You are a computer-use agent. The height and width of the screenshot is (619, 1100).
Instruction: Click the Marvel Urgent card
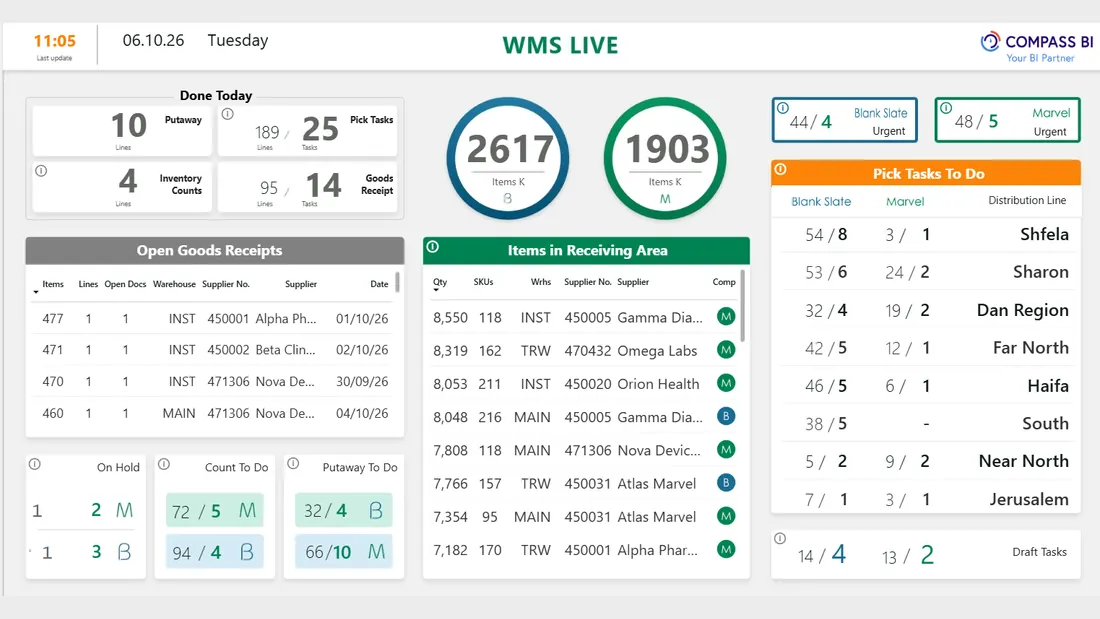[x=1007, y=120]
